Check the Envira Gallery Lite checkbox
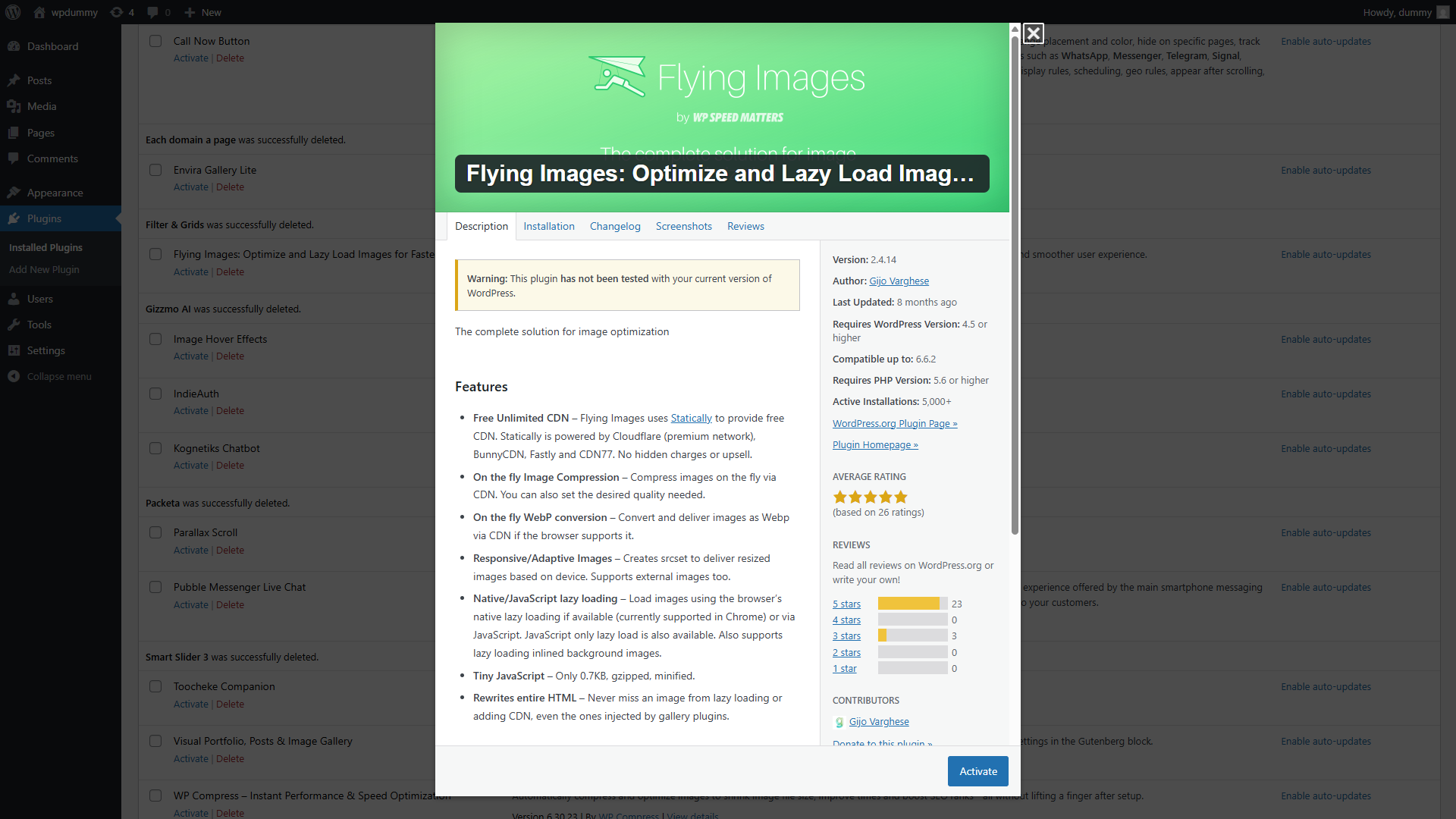 pyautogui.click(x=155, y=170)
